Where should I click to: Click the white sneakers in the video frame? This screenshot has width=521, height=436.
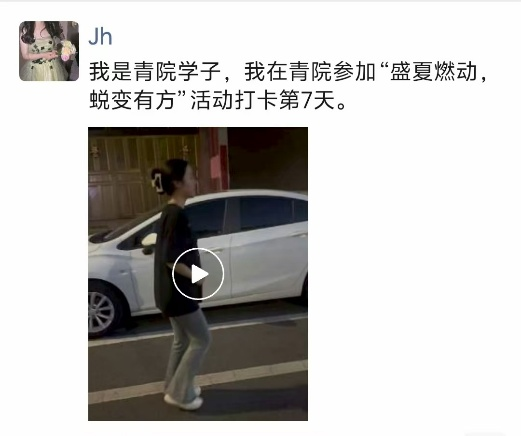[x=186, y=399]
